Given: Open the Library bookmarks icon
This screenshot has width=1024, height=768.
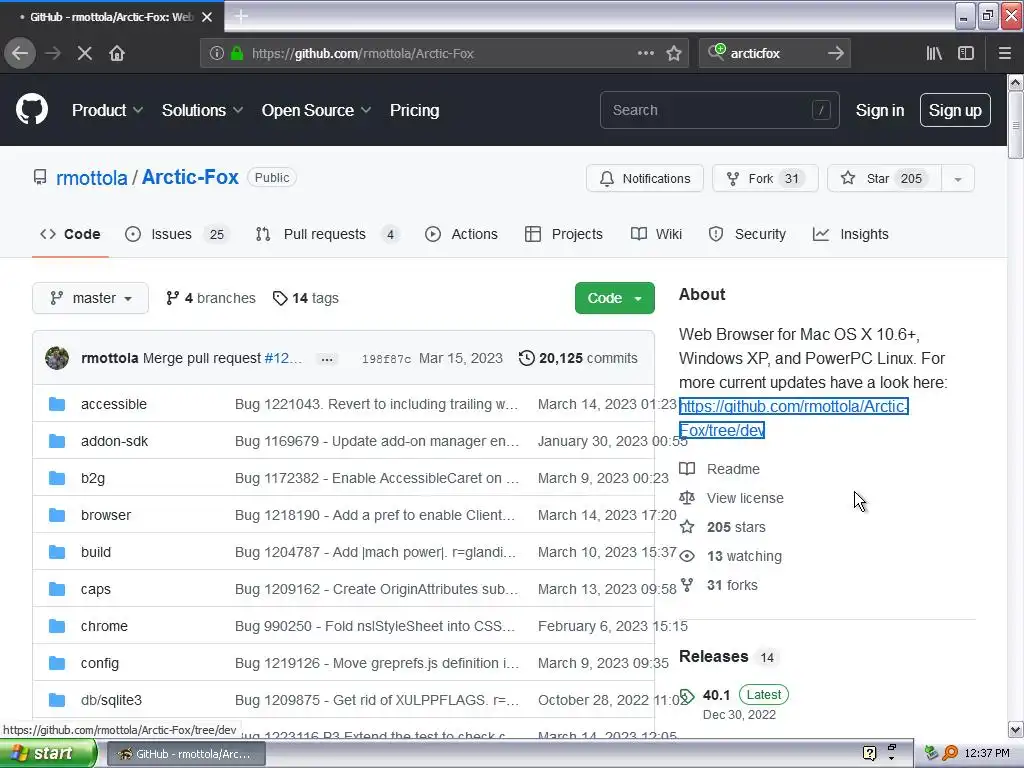Looking at the screenshot, I should click(934, 53).
